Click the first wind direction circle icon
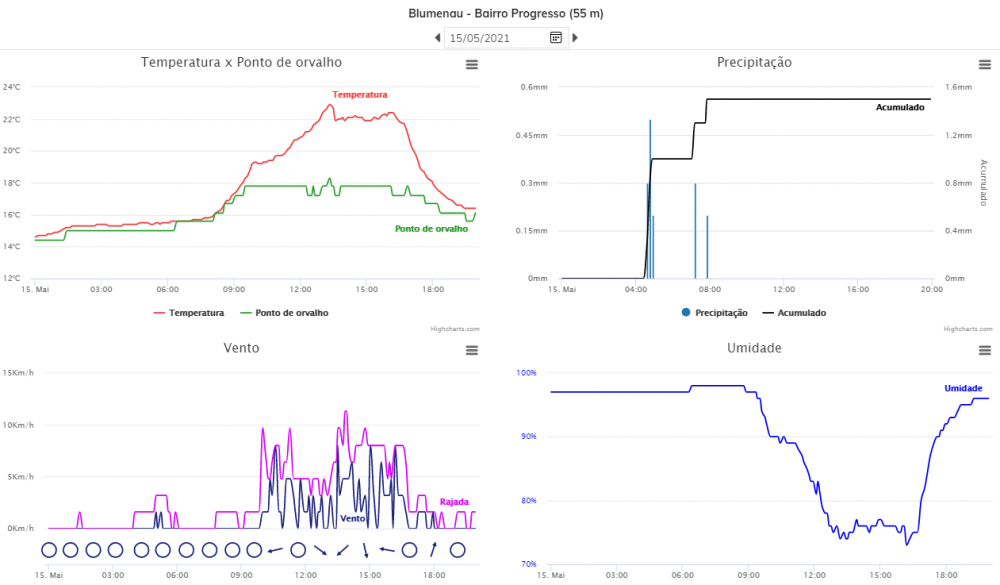The image size is (1000, 585). (50, 549)
